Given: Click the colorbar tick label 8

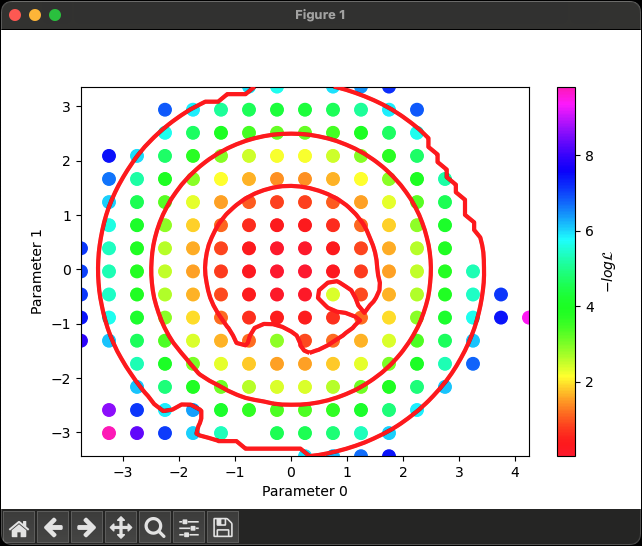Looking at the screenshot, I should click(x=589, y=156).
